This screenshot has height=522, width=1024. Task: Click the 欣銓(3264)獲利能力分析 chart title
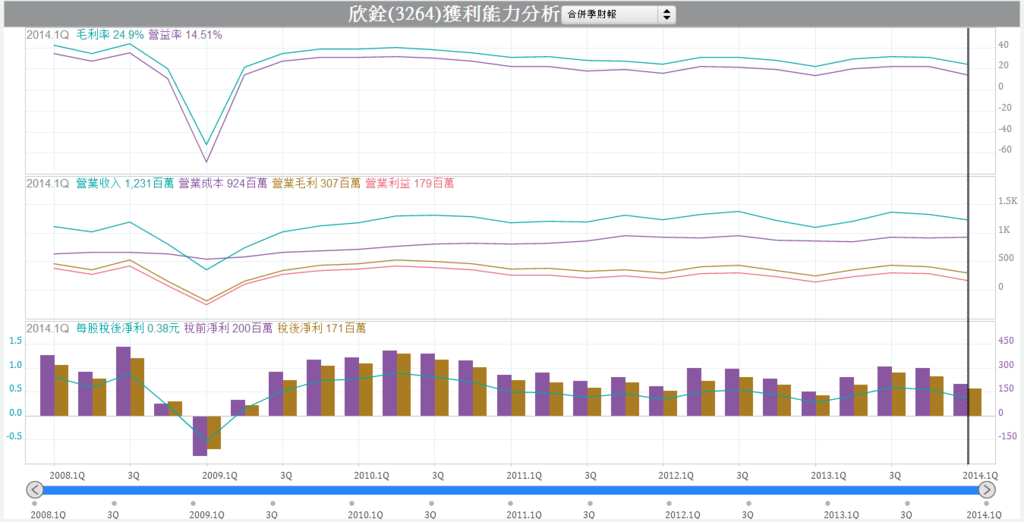tap(453, 14)
